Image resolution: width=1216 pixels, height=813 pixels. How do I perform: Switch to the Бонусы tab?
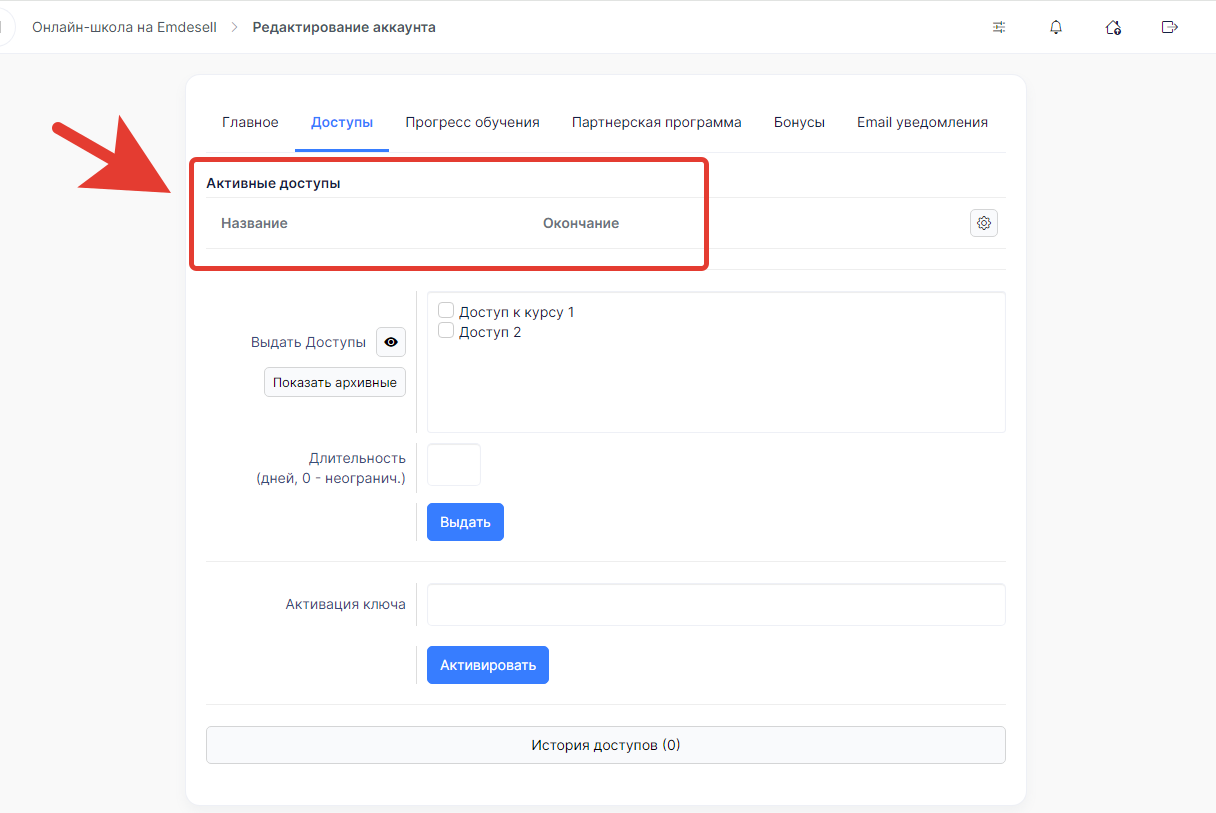point(799,122)
